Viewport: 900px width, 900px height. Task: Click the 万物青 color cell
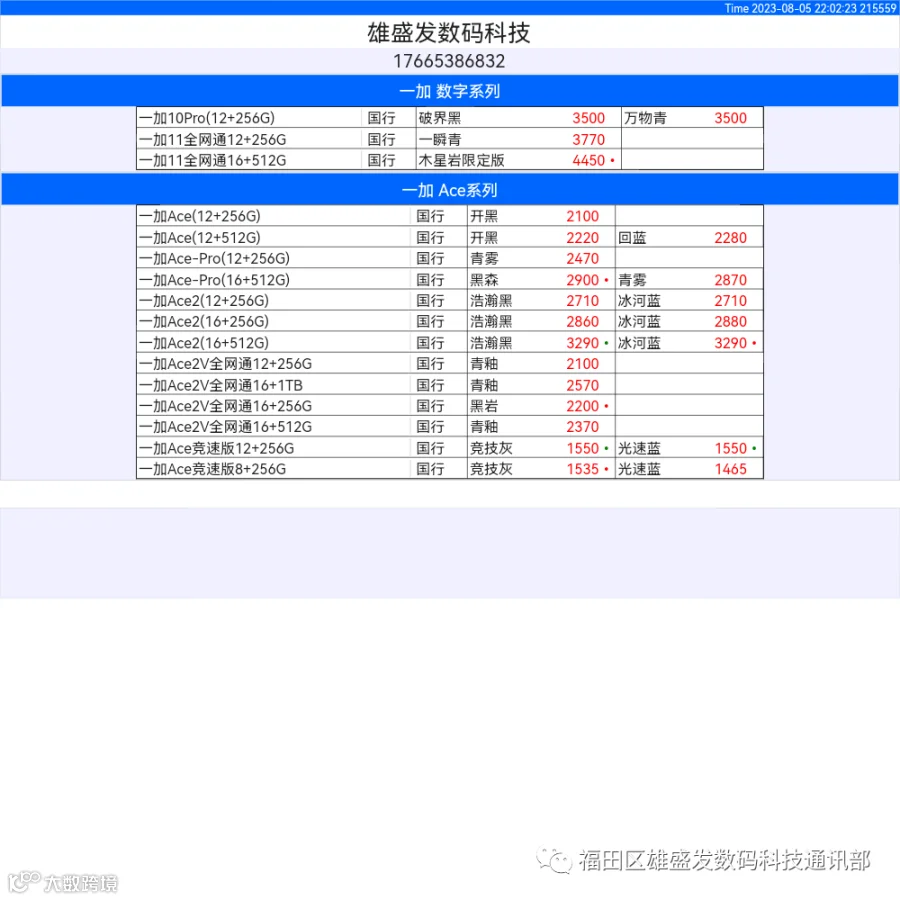(x=645, y=118)
